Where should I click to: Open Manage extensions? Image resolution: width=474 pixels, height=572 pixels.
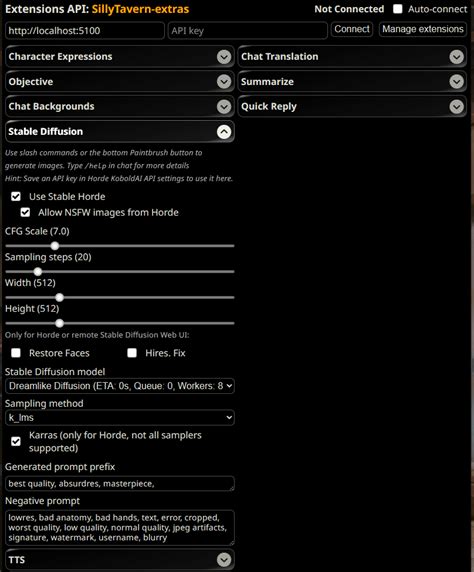click(423, 29)
